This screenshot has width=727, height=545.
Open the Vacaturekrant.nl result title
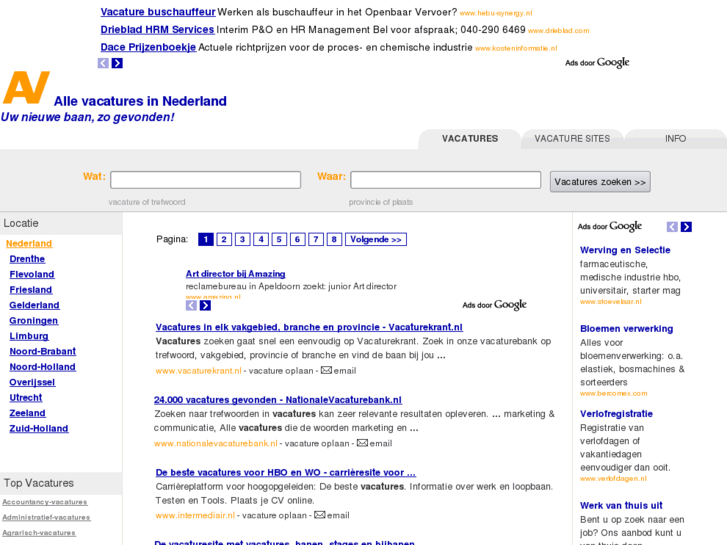tap(309, 327)
